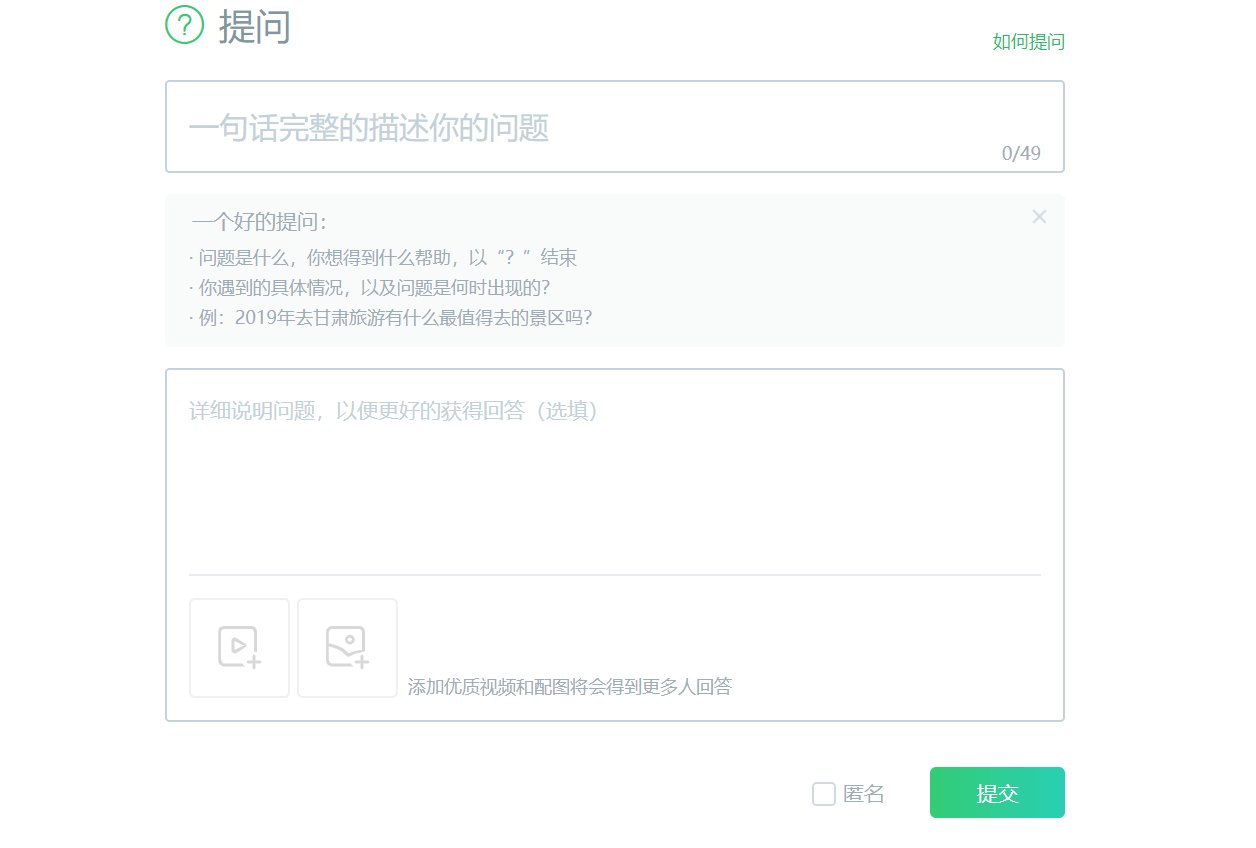View the how-to-ask guidelines

click(1027, 42)
